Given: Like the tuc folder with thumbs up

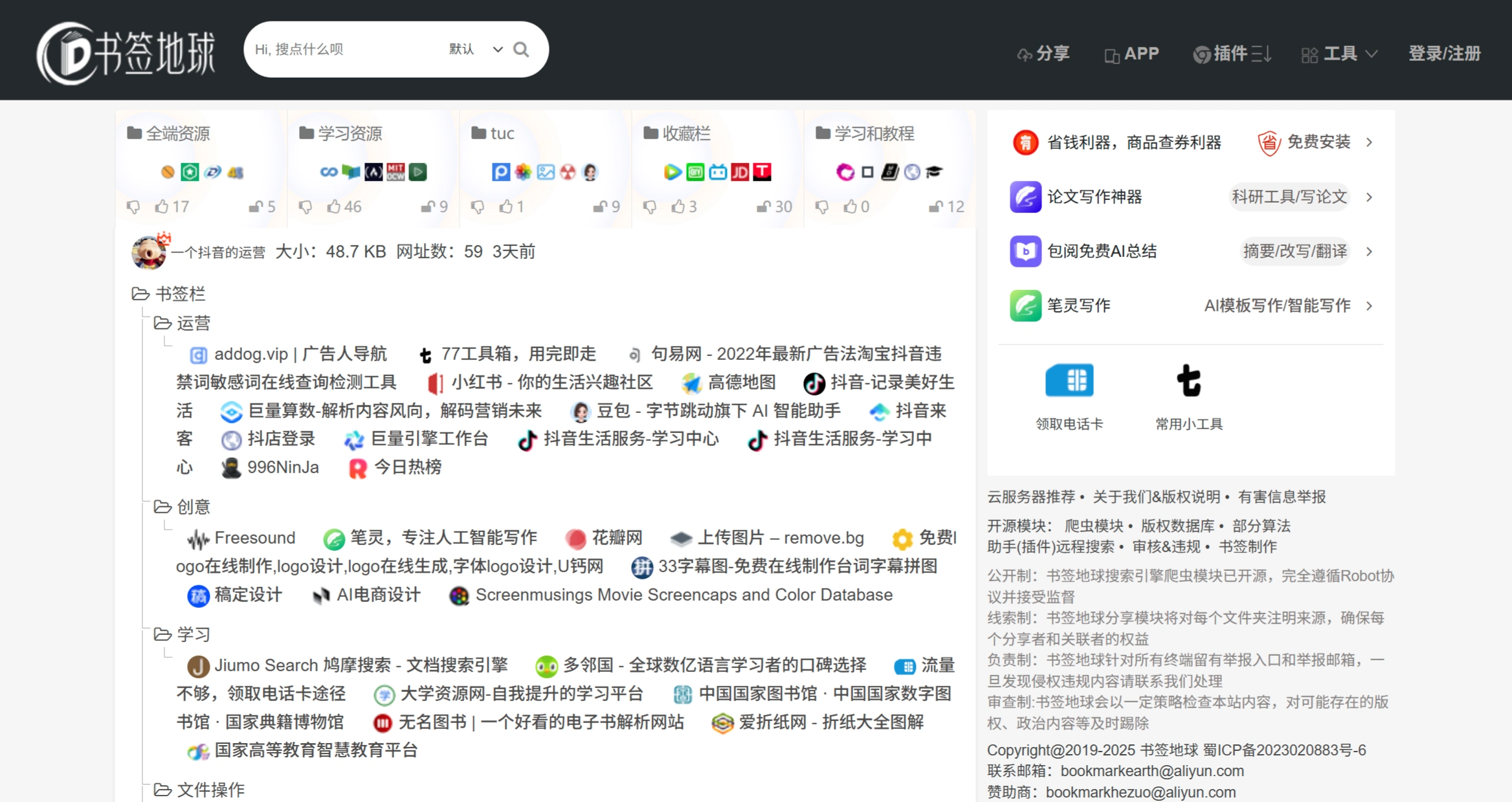Looking at the screenshot, I should (506, 206).
